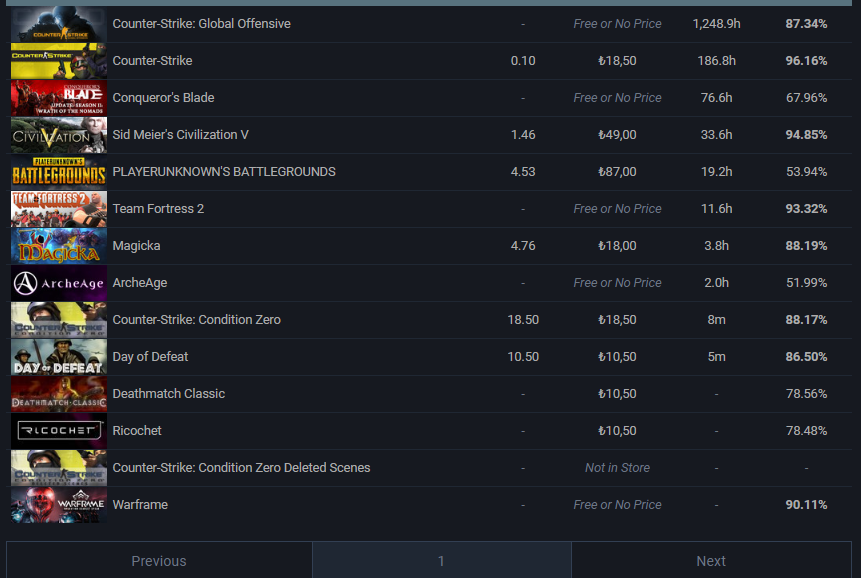Go to the Previous page
The width and height of the screenshot is (861, 578).
tap(159, 561)
